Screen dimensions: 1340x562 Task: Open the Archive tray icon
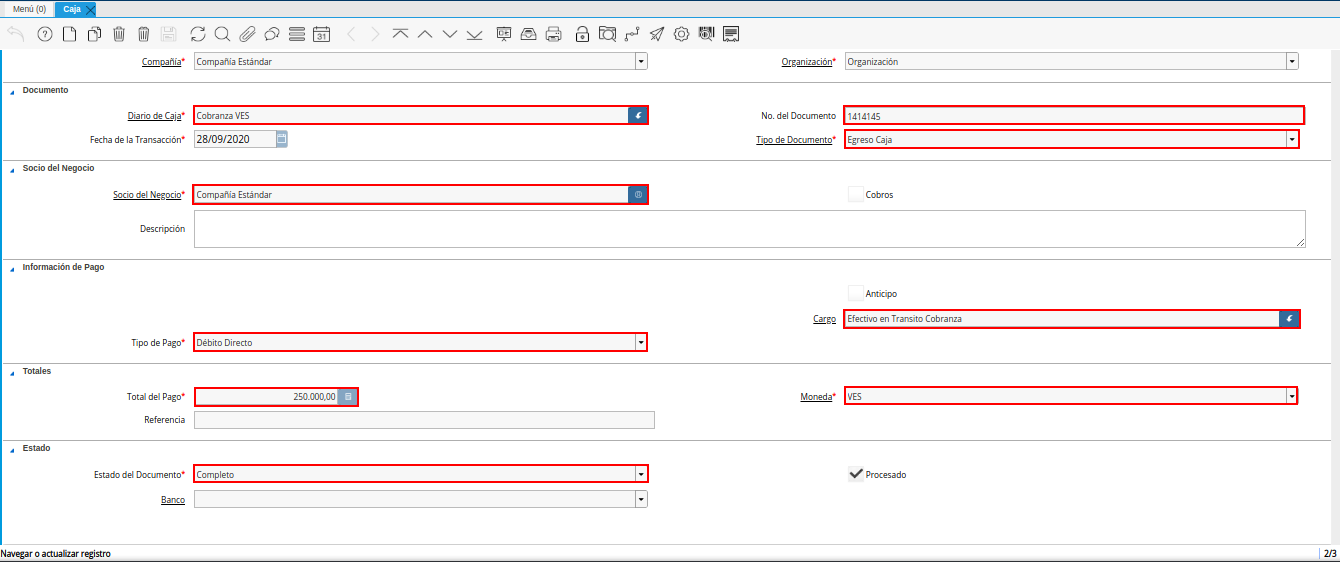click(x=529, y=34)
